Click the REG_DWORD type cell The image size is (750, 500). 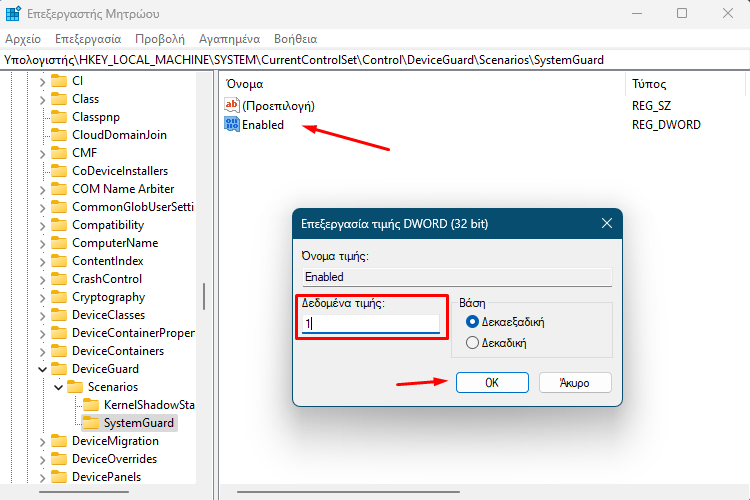(x=666, y=125)
